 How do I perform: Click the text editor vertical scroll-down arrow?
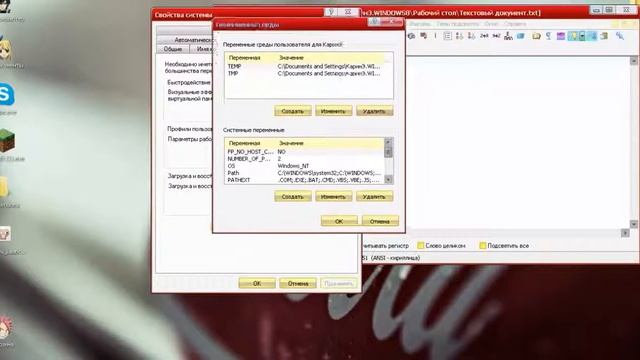[633, 224]
